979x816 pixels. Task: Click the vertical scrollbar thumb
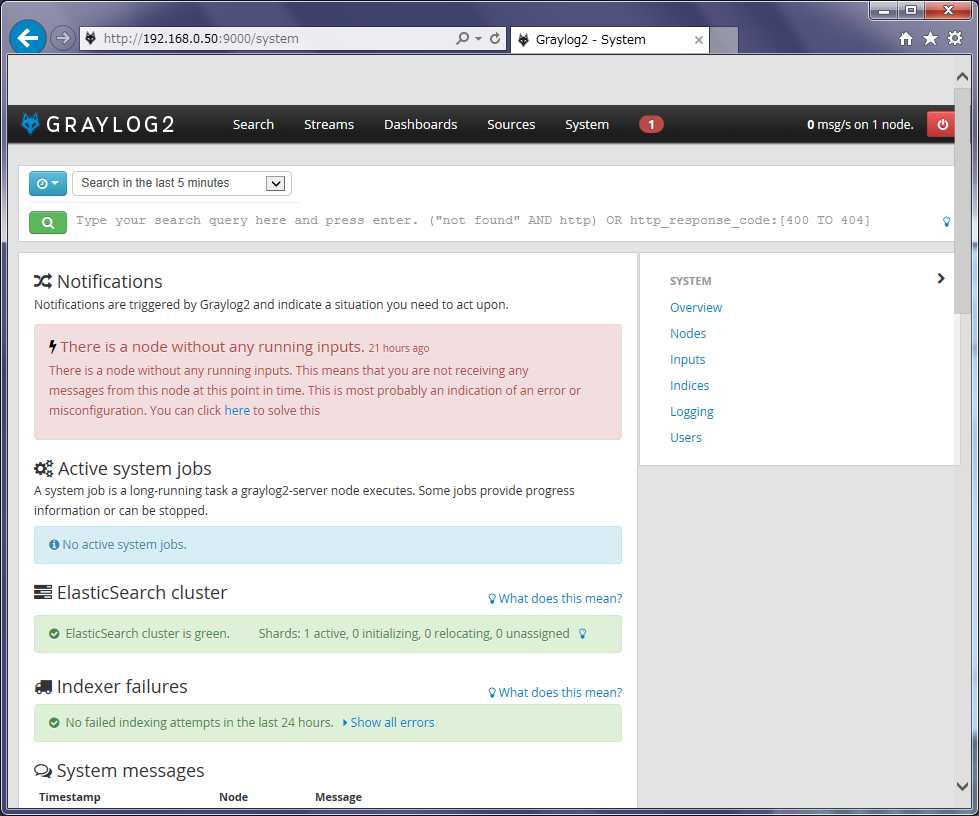coord(962,200)
